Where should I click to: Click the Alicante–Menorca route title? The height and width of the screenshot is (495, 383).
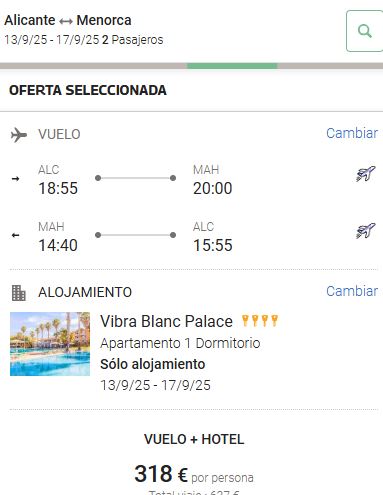(x=68, y=20)
